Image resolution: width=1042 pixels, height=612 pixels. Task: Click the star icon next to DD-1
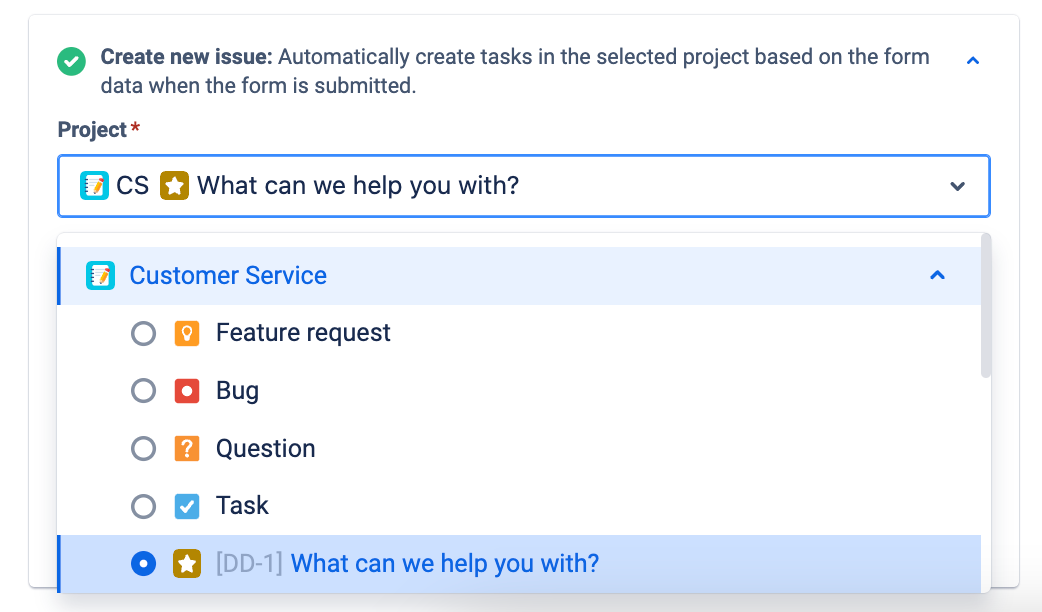187,563
